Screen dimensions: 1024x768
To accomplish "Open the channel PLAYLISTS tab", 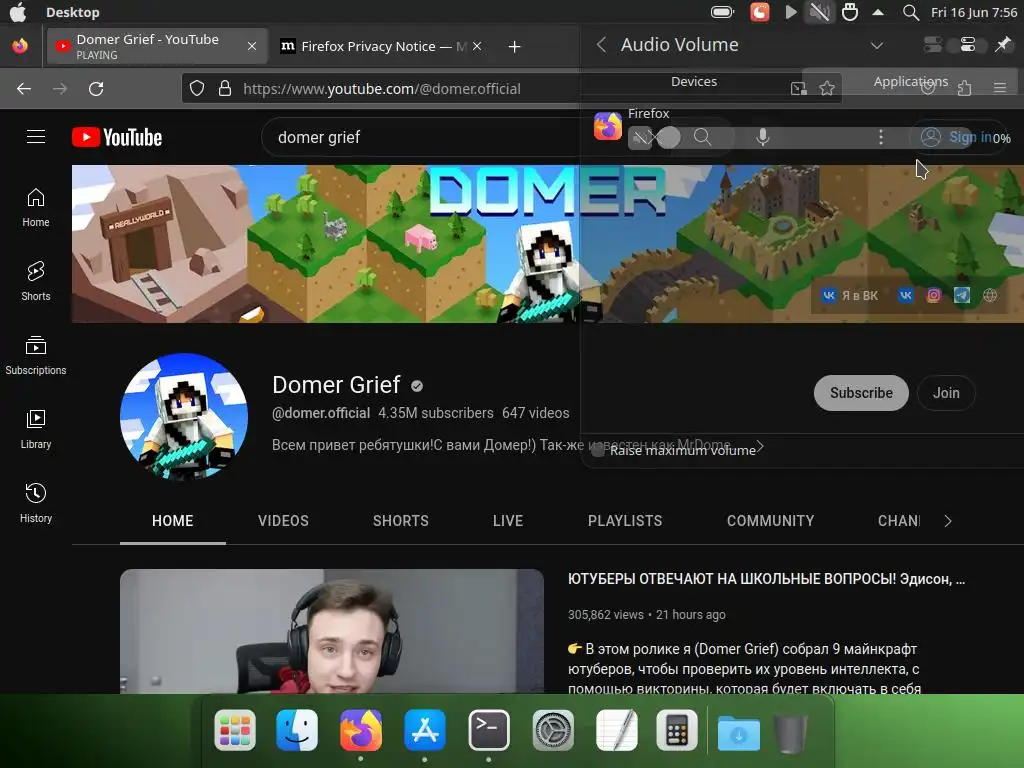I will coord(625,521).
